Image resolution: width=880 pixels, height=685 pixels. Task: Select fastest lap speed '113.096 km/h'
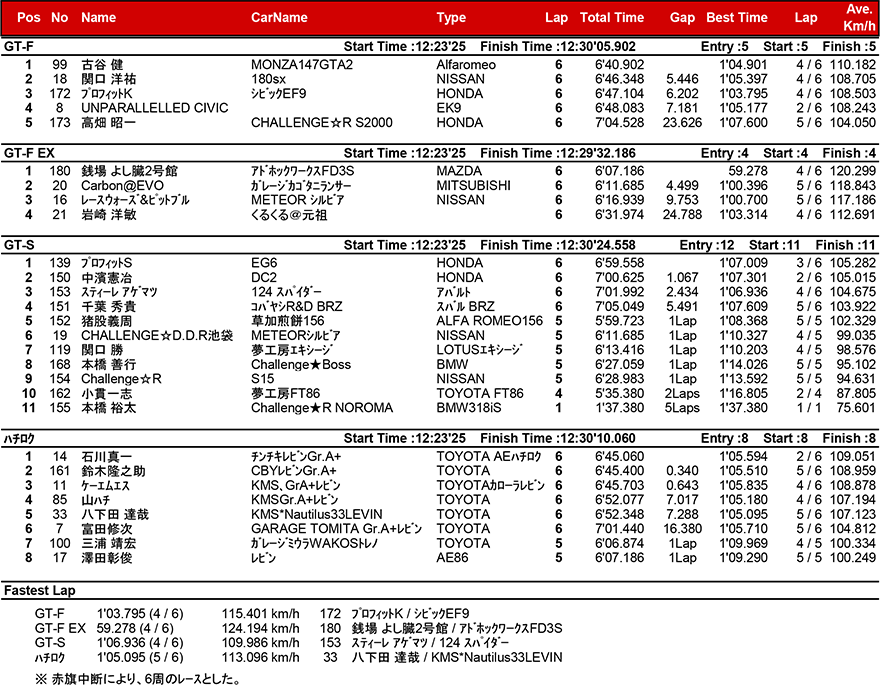(260, 658)
